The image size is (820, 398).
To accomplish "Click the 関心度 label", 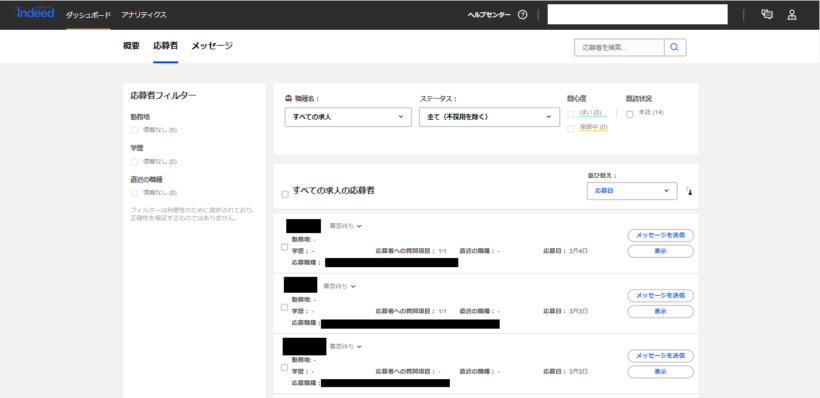I will 576,98.
